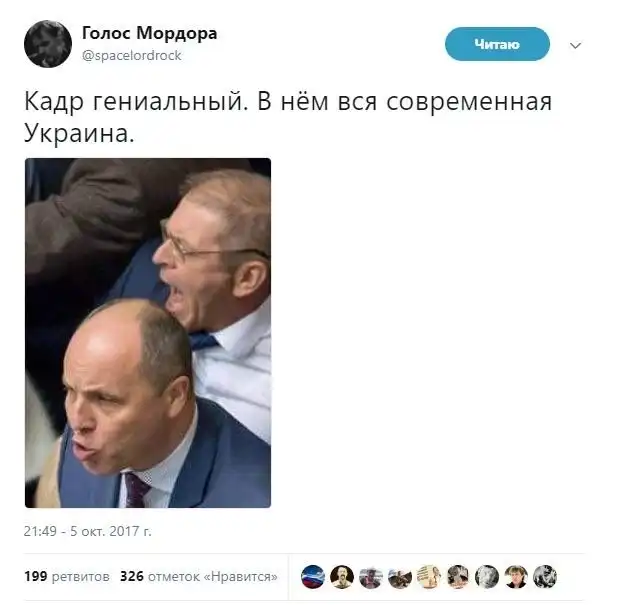The image size is (622, 605).
Task: View the 199 ретвитов list
Action: (x=67, y=576)
